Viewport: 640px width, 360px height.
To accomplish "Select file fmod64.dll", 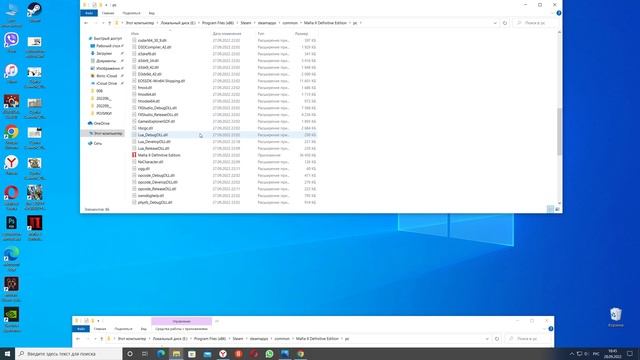I will click(147, 94).
